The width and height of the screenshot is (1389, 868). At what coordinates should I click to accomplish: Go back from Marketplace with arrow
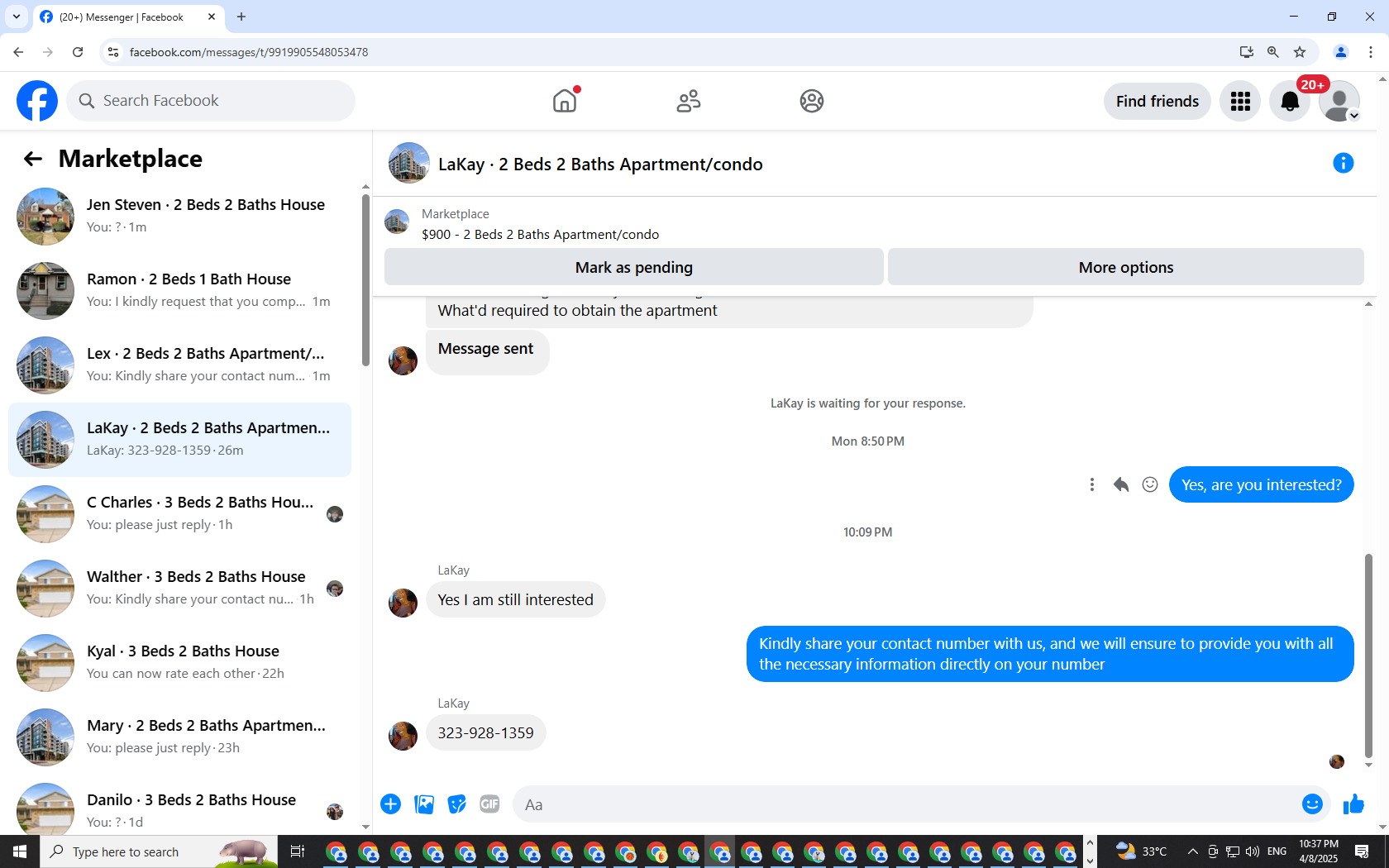pyautogui.click(x=33, y=159)
